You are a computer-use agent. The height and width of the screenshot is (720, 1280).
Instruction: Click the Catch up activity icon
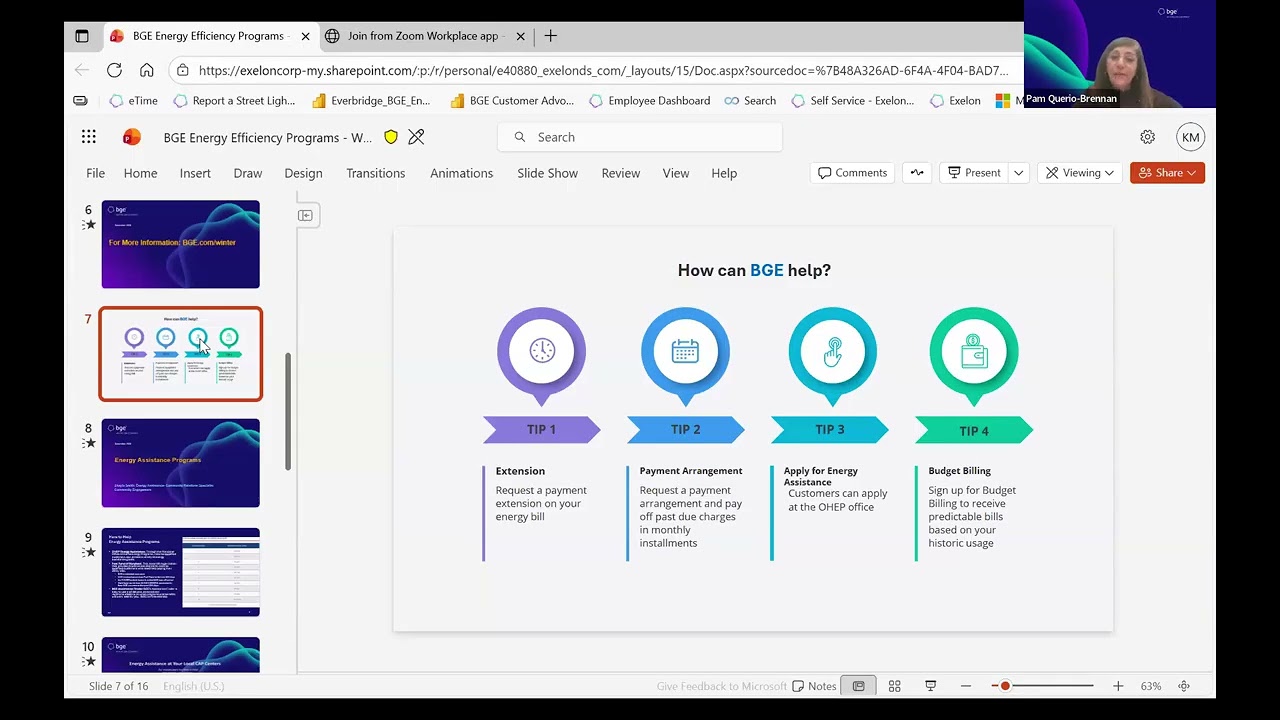pos(917,173)
